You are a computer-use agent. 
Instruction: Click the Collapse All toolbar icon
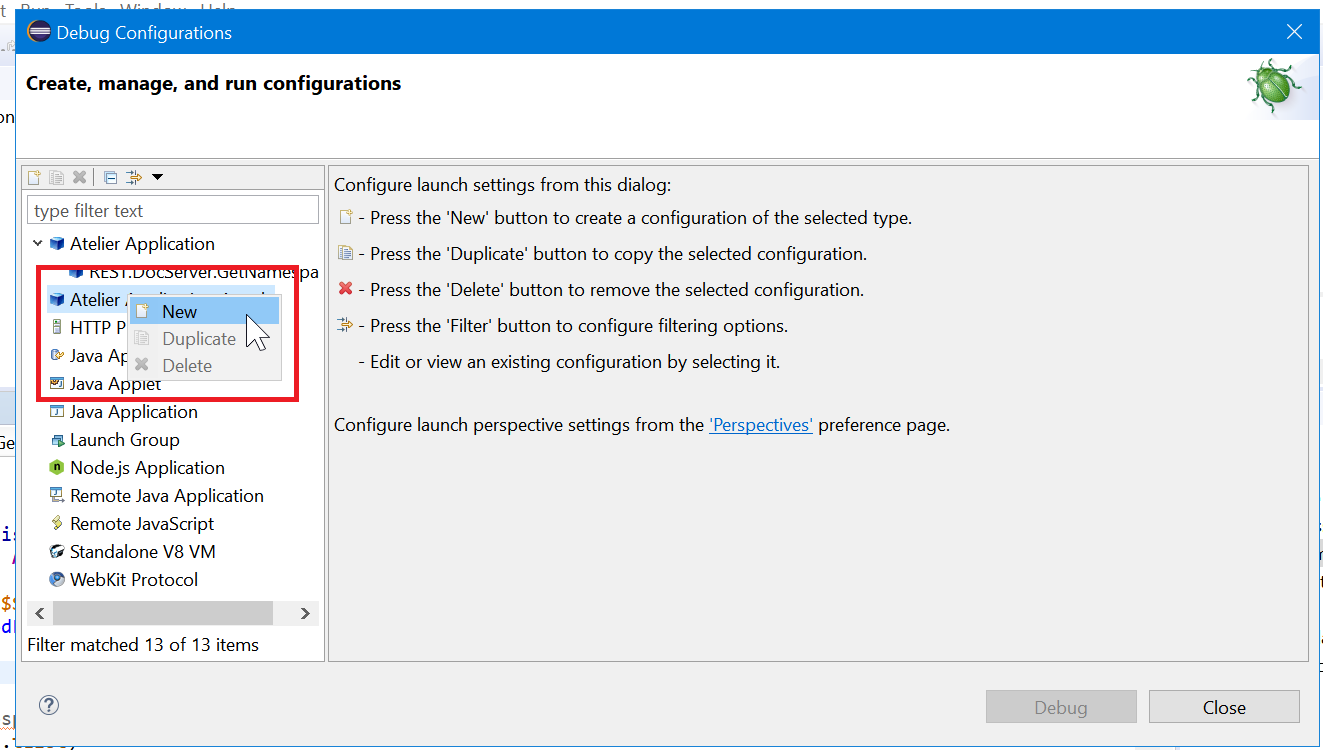click(111, 178)
